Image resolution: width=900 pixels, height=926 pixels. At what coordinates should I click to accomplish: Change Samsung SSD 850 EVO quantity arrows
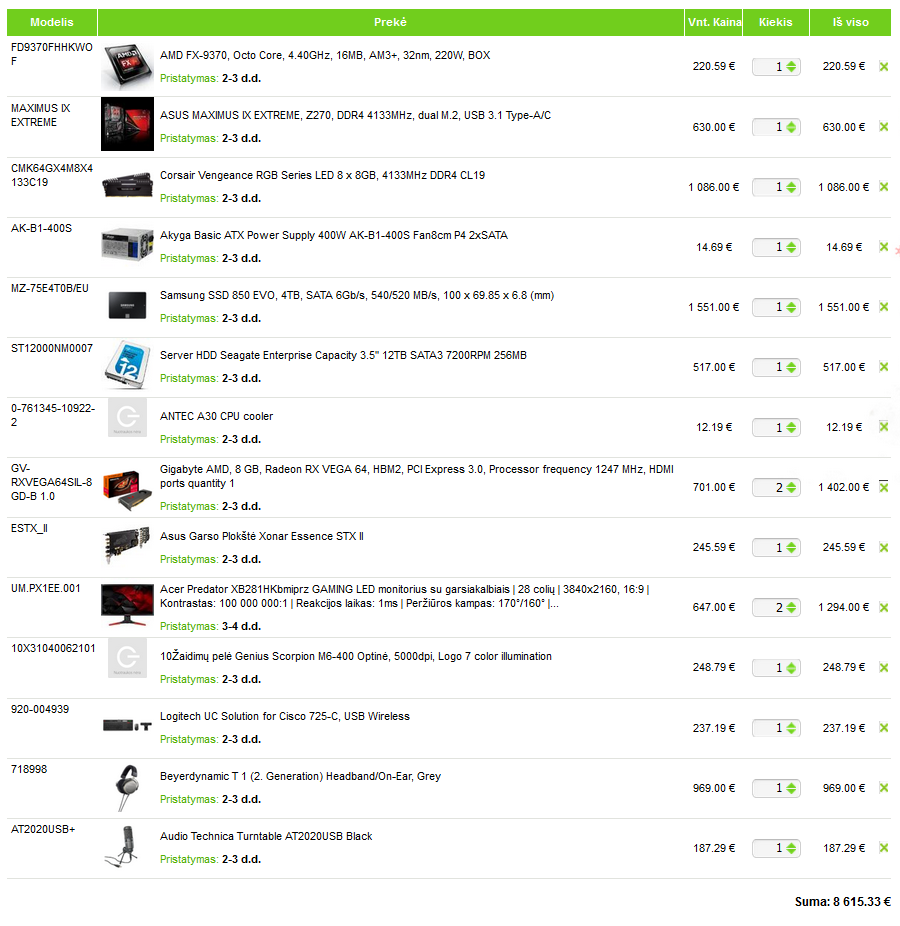tap(791, 307)
